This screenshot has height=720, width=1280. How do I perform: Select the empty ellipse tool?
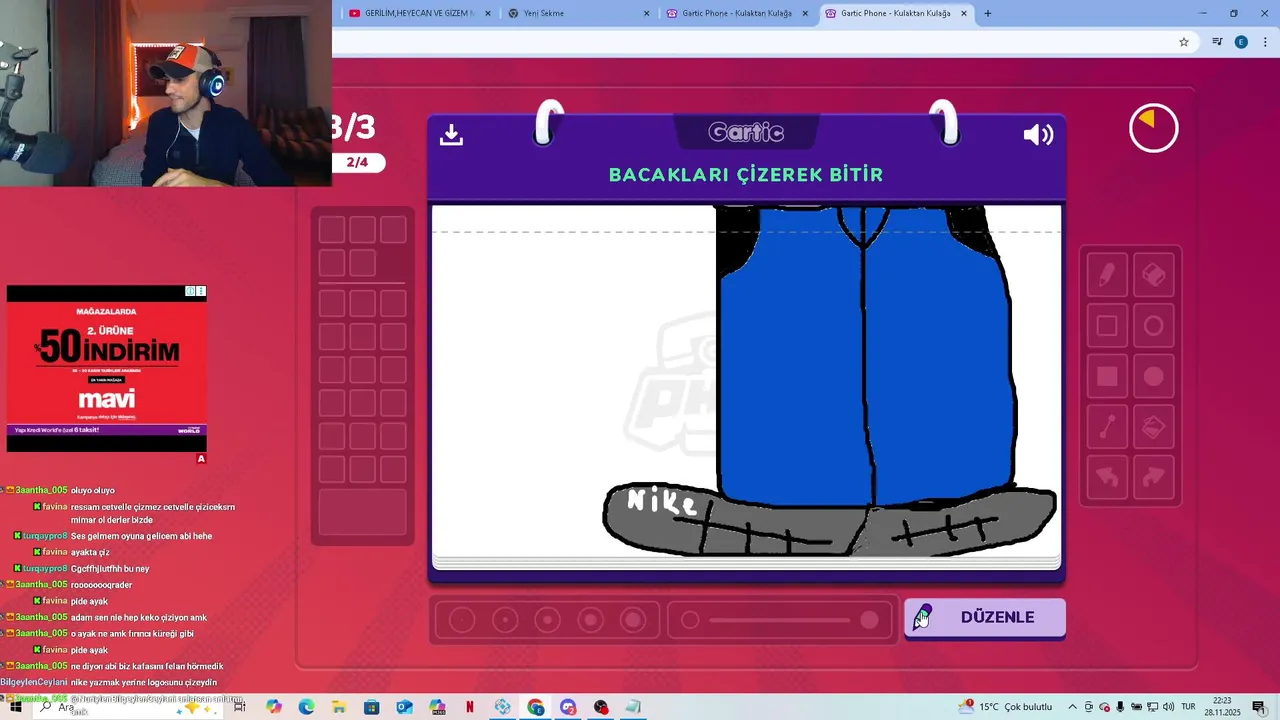(x=1154, y=326)
